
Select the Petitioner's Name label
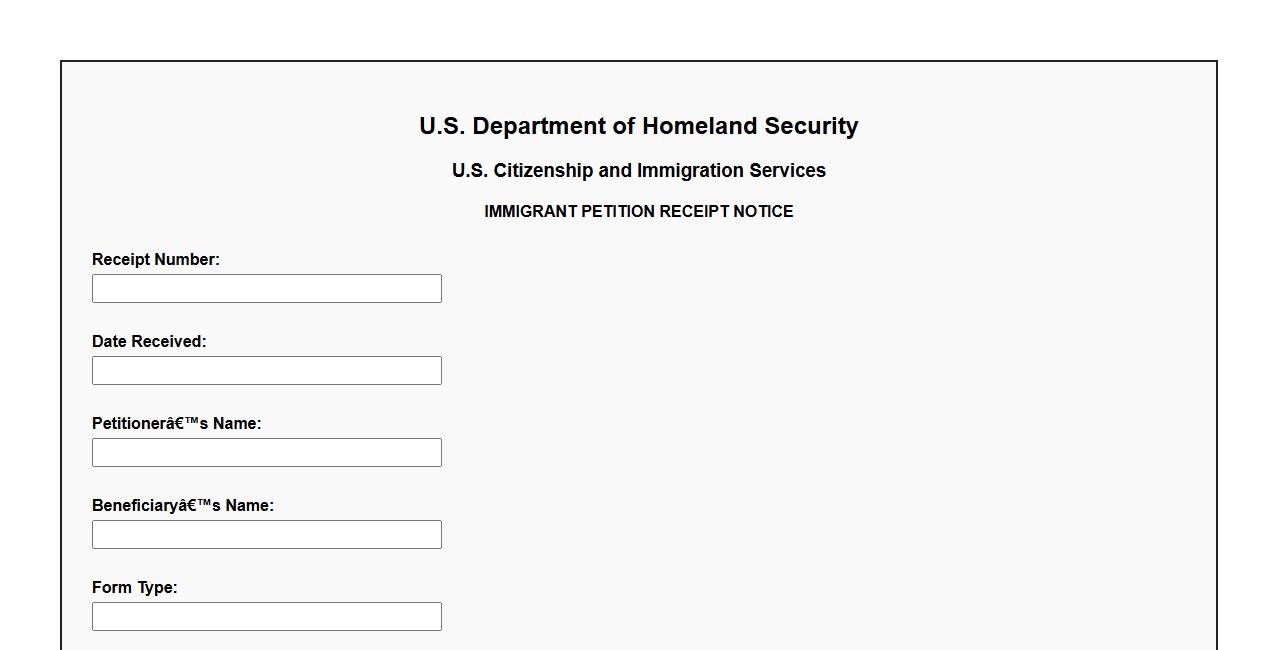click(x=176, y=424)
